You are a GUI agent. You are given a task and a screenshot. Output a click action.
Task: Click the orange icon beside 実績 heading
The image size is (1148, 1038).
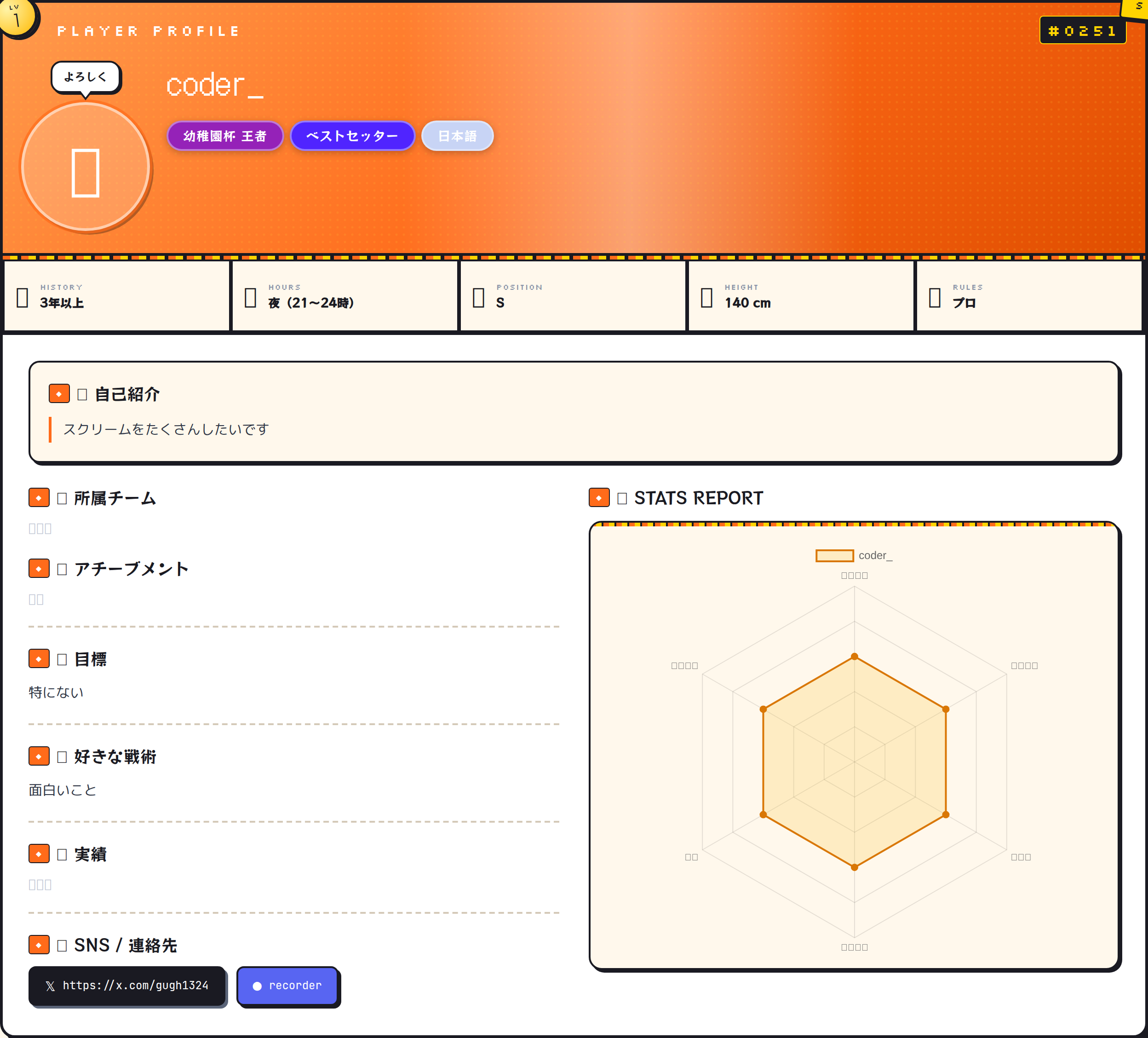(39, 853)
